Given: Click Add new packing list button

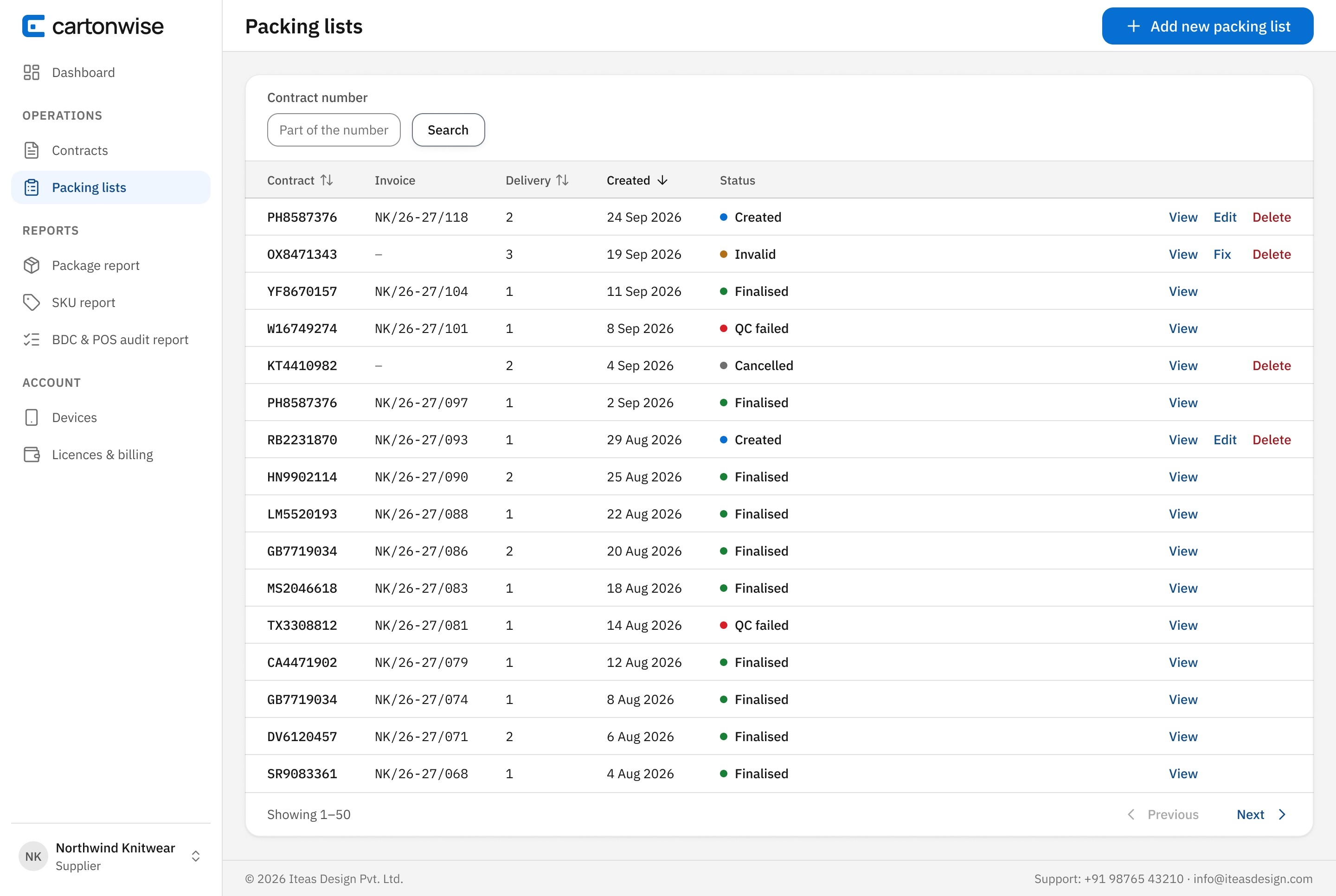Looking at the screenshot, I should pyautogui.click(x=1208, y=26).
